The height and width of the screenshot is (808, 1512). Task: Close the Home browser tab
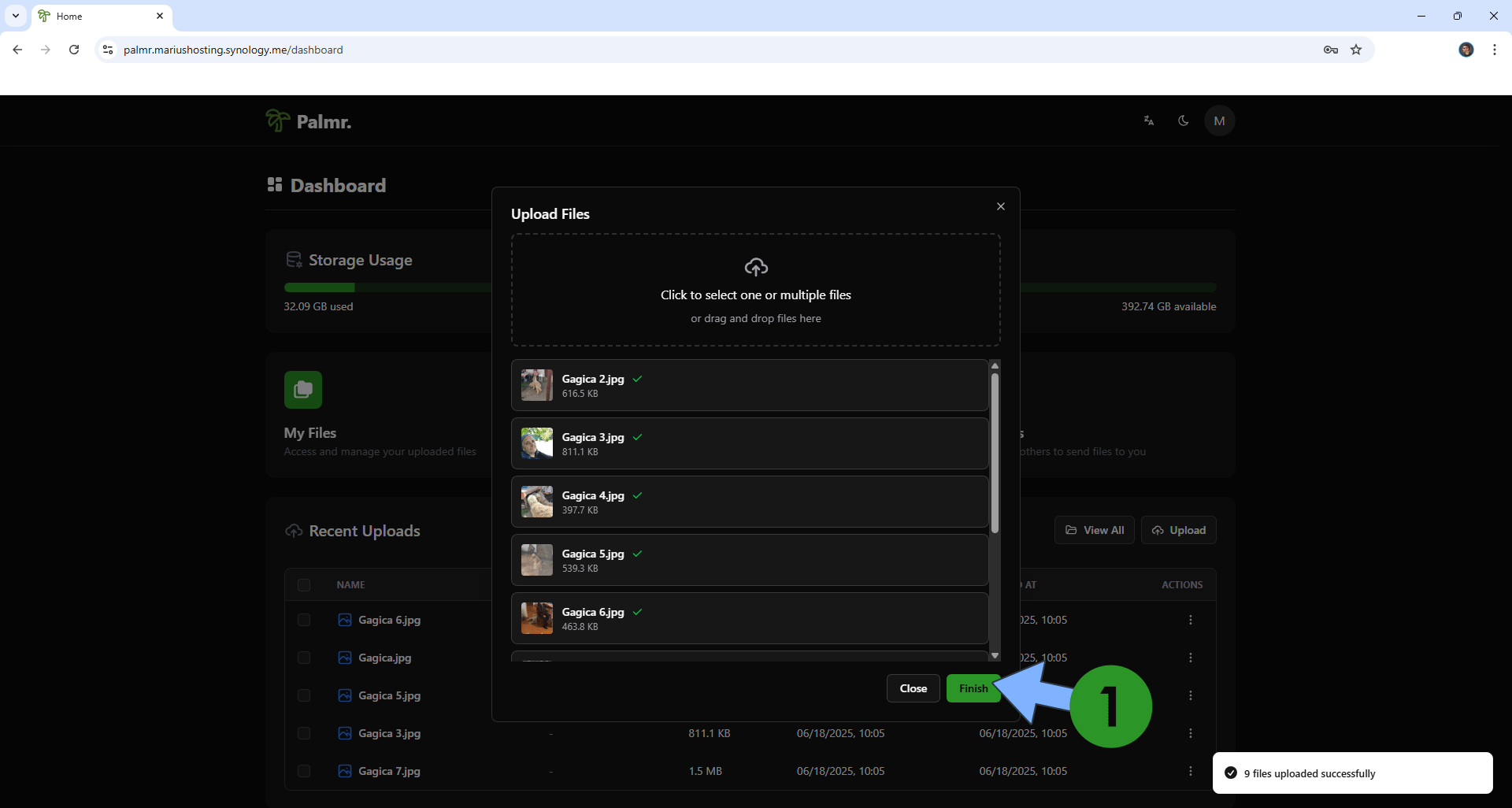click(160, 16)
